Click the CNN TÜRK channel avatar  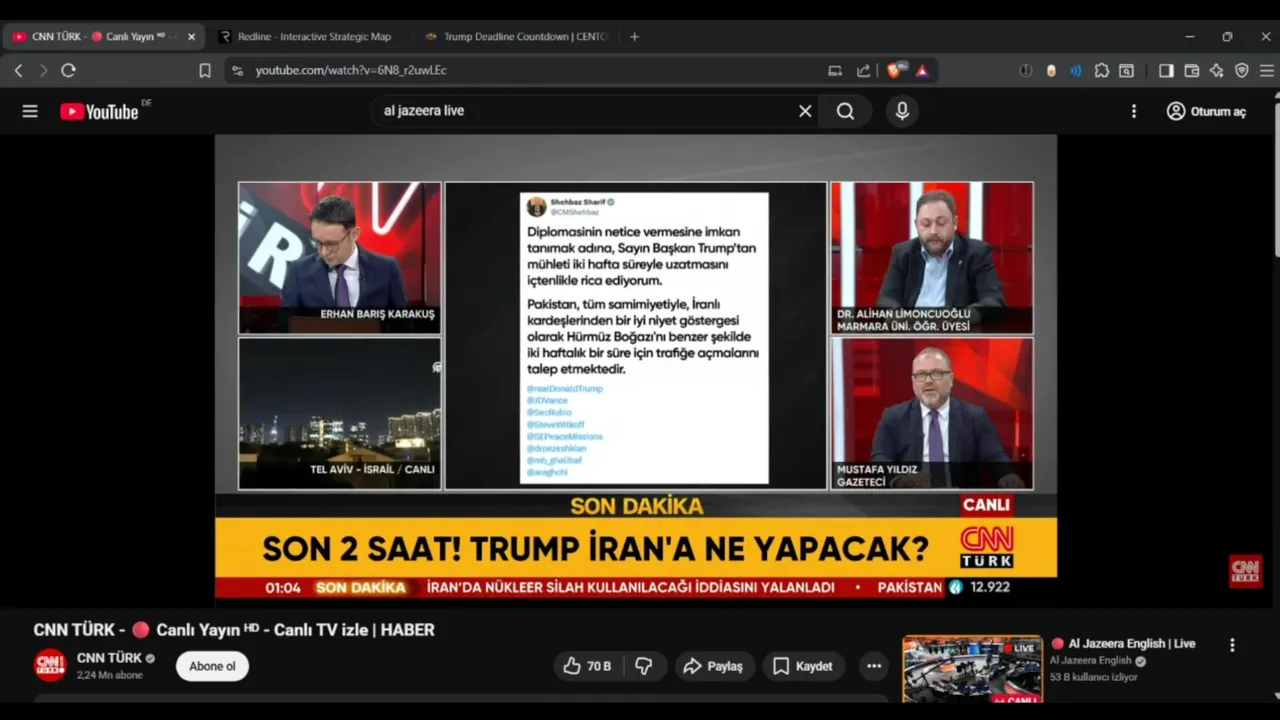(50, 665)
